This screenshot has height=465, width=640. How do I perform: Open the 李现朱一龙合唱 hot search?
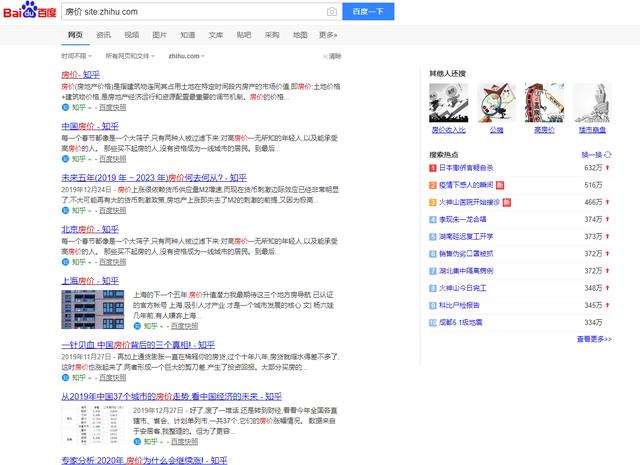(463, 219)
